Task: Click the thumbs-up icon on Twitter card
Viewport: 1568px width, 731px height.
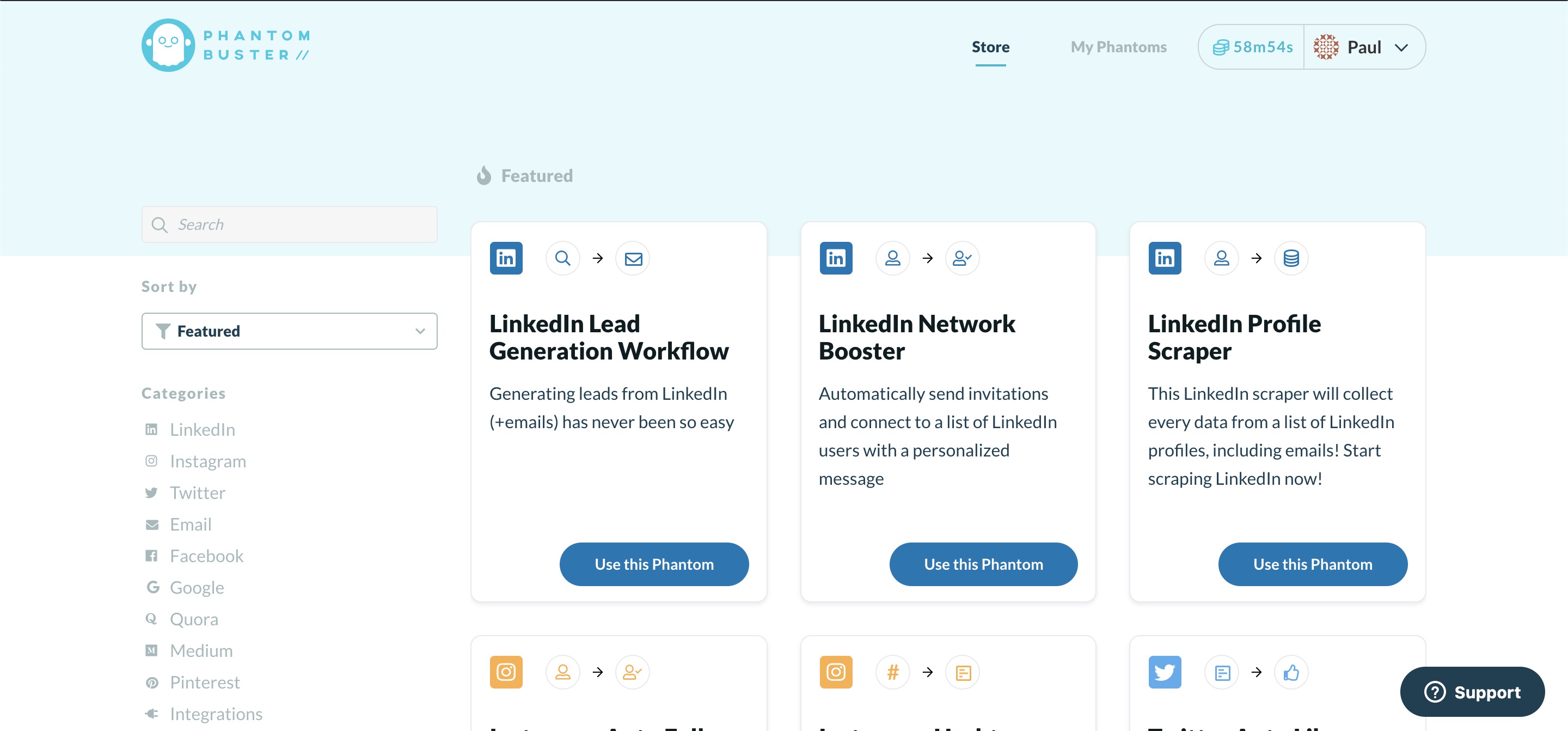Action: click(1291, 672)
